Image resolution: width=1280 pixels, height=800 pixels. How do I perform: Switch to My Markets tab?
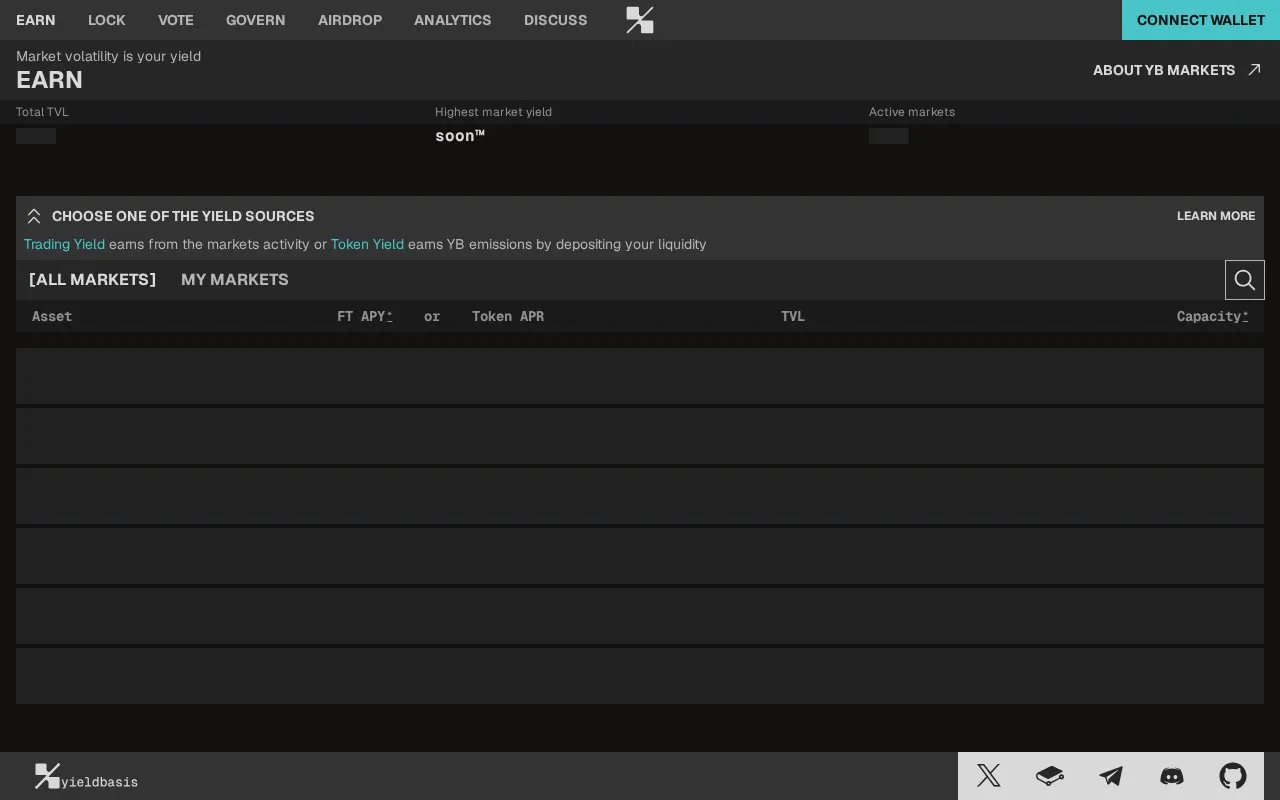coord(235,280)
